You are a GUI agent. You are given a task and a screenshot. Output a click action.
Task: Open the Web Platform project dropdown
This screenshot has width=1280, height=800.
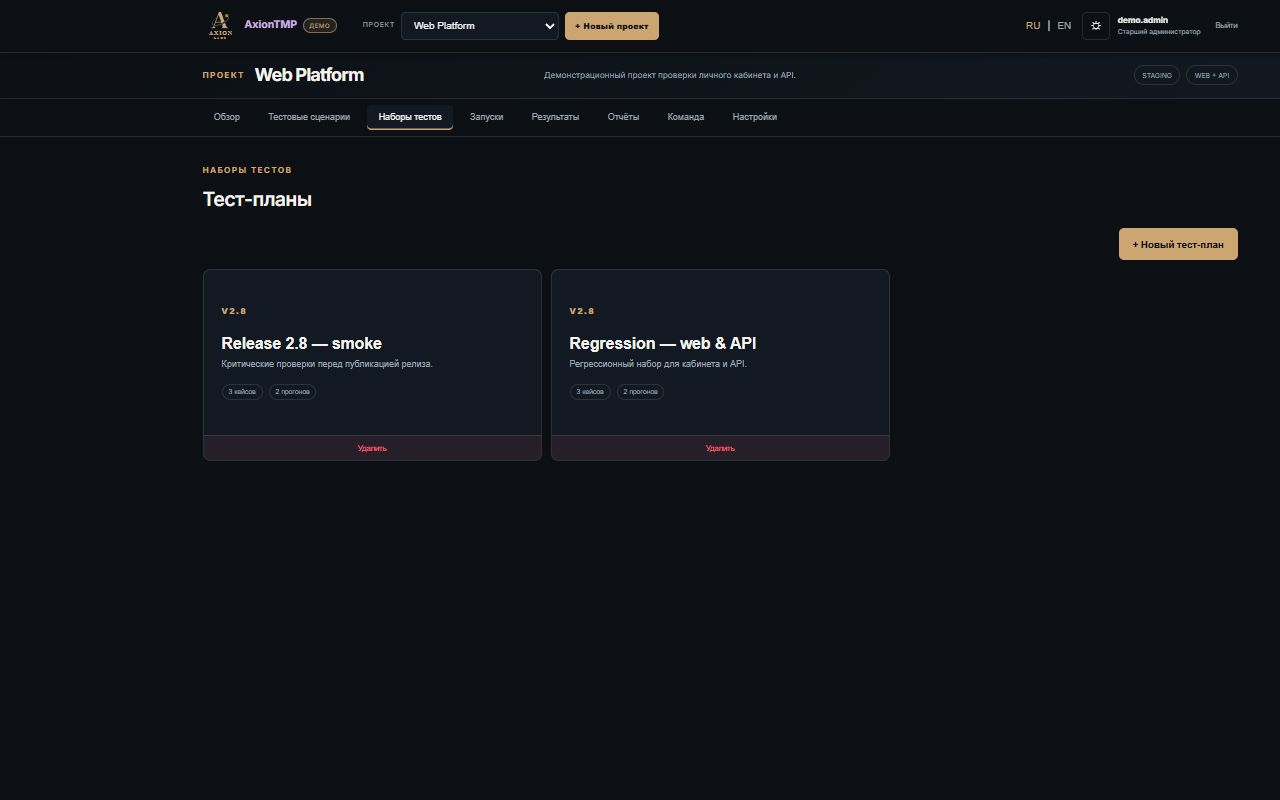point(480,26)
